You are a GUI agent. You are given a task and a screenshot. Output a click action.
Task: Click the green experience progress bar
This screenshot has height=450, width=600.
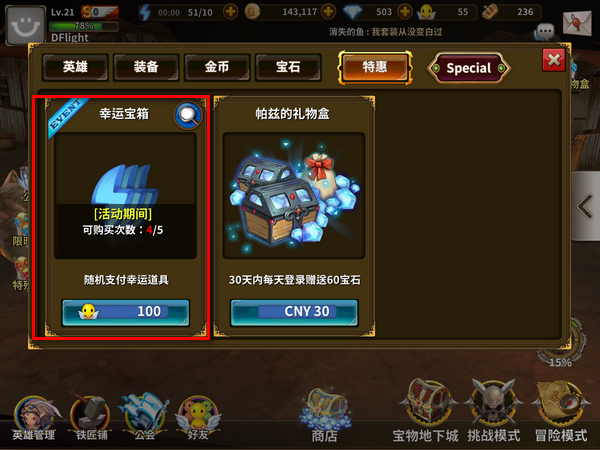click(84, 26)
